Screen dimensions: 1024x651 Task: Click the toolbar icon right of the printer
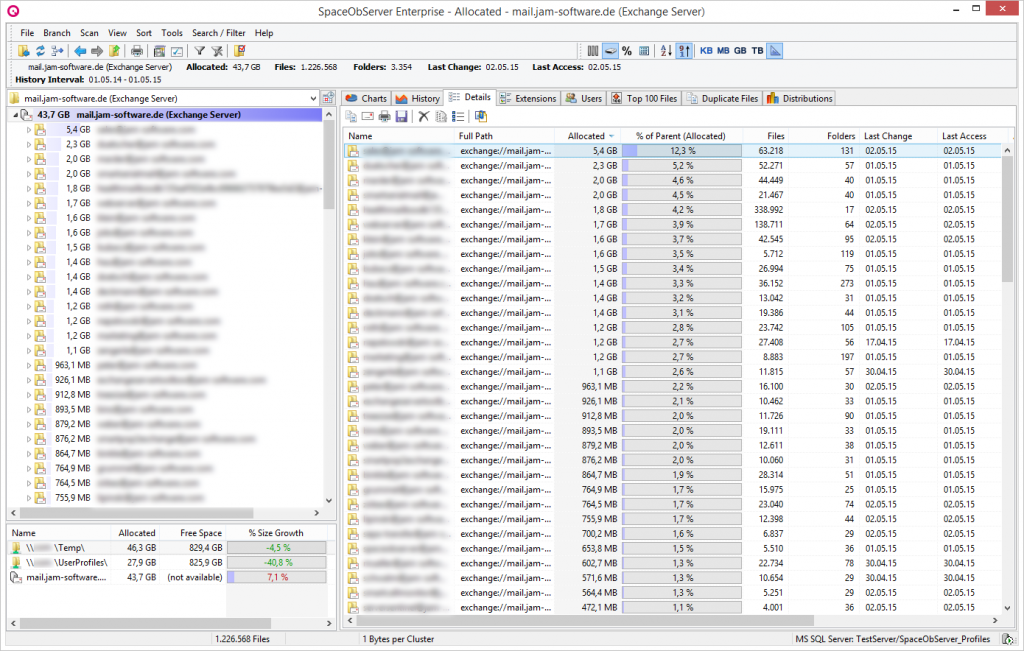point(159,51)
